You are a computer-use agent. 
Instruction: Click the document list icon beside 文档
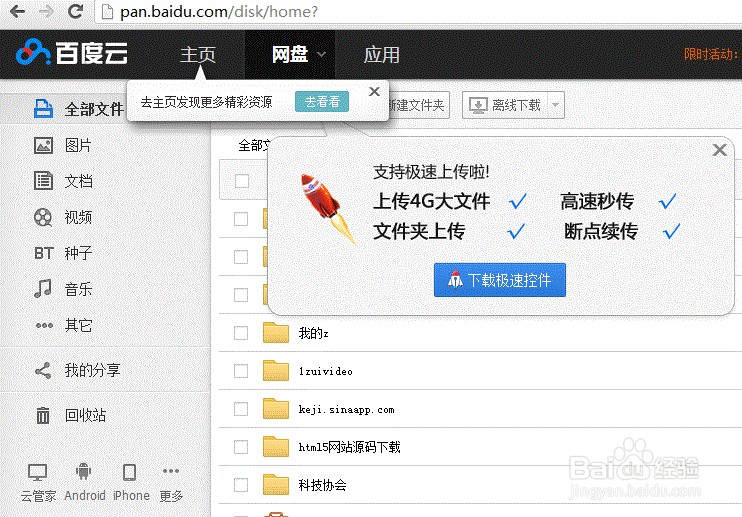[43, 181]
